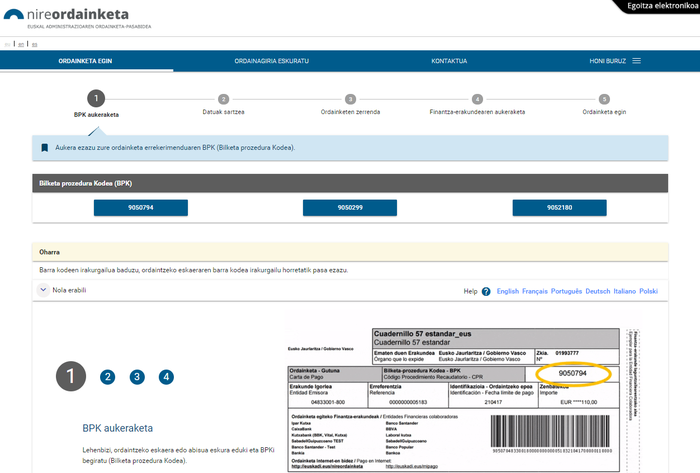Collapse the Nola erabili section chevron
The width and height of the screenshot is (700, 473).
43,290
